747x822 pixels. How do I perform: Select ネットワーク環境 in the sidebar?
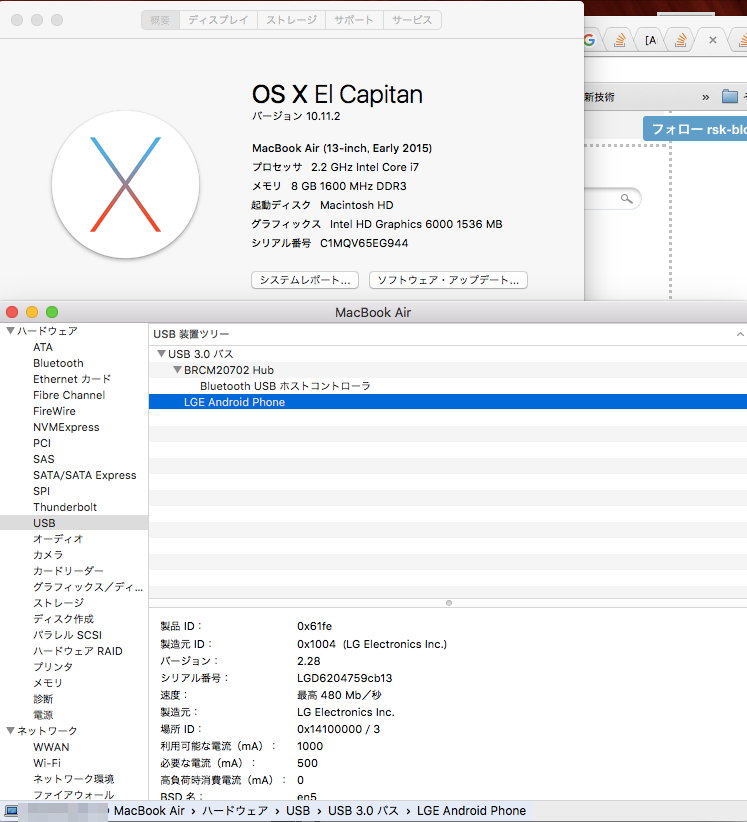[73, 779]
